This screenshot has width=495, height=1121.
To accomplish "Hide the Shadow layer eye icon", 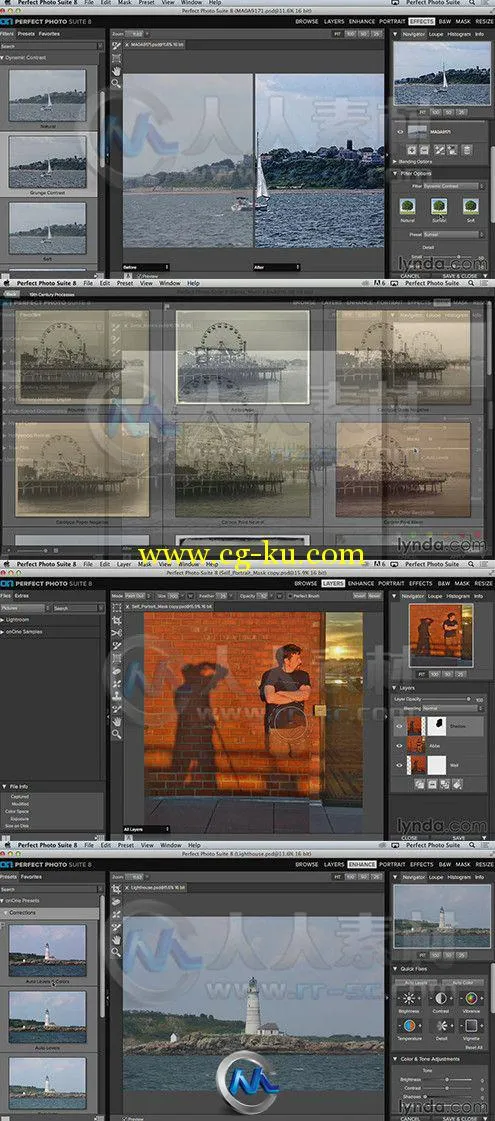I will [400, 725].
